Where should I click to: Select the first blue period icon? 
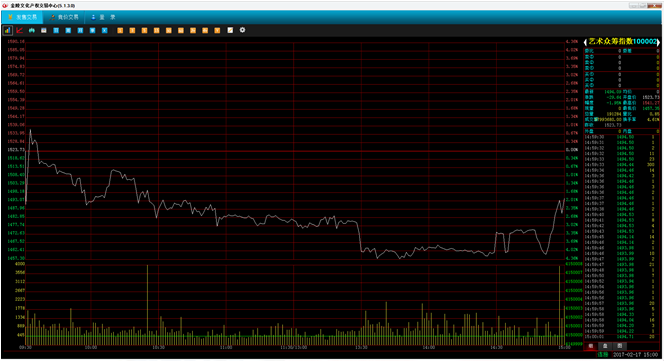click(x=56, y=30)
